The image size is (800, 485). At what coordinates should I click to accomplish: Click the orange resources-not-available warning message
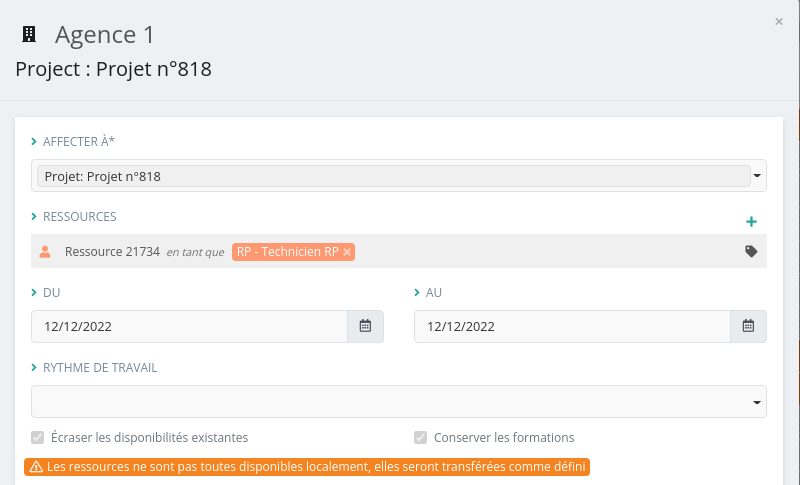pos(307,467)
